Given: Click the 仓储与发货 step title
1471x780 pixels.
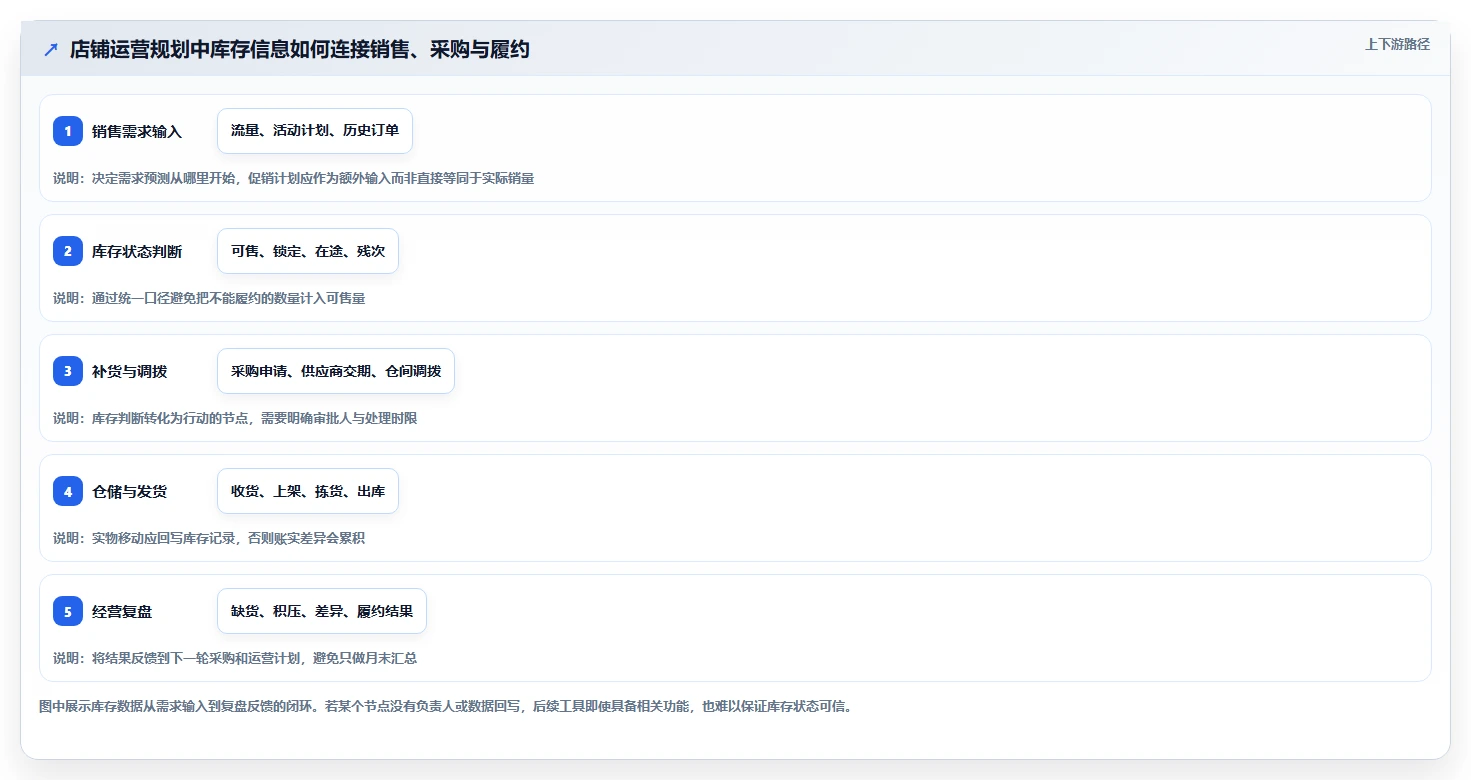Looking at the screenshot, I should tap(130, 491).
